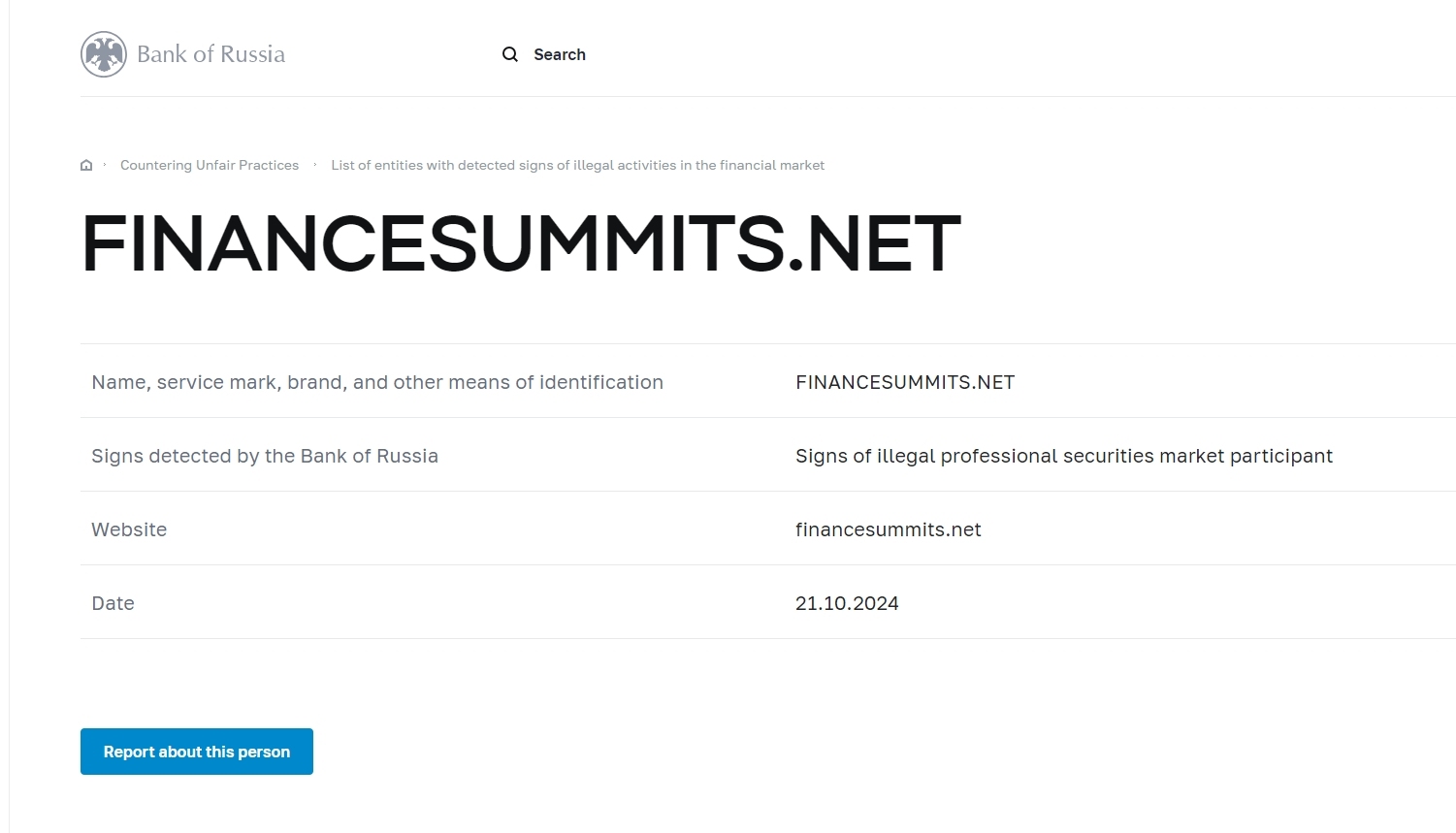1456x833 pixels.
Task: Click the Name, service mark, brand row label
Action: point(377,382)
